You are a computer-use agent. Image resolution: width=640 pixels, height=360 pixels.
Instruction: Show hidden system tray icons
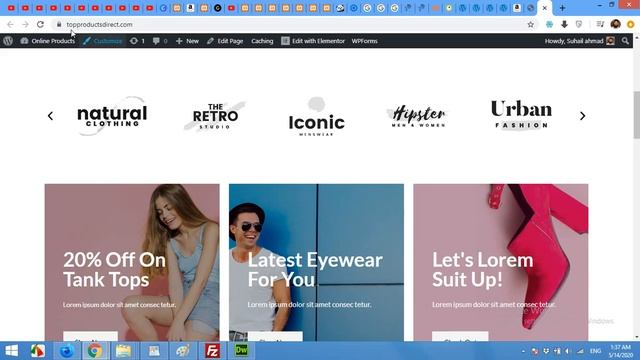523,351
